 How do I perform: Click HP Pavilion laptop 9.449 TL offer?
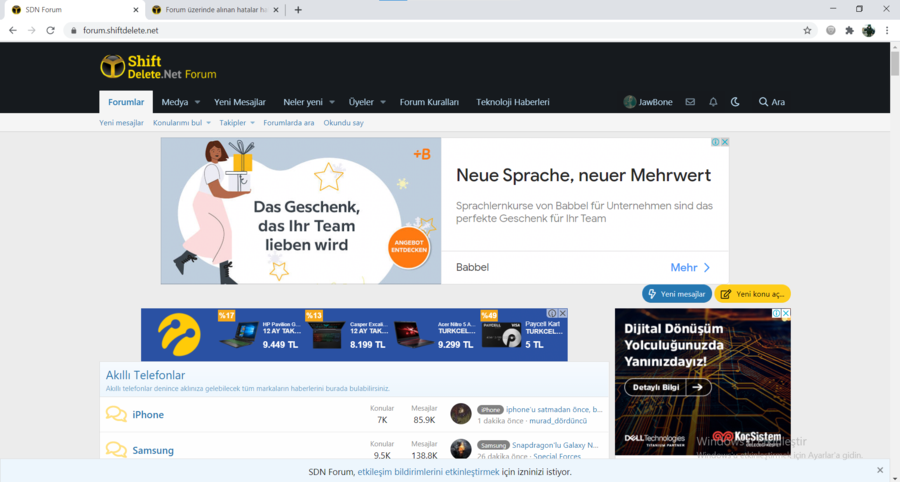pyautogui.click(x=261, y=335)
